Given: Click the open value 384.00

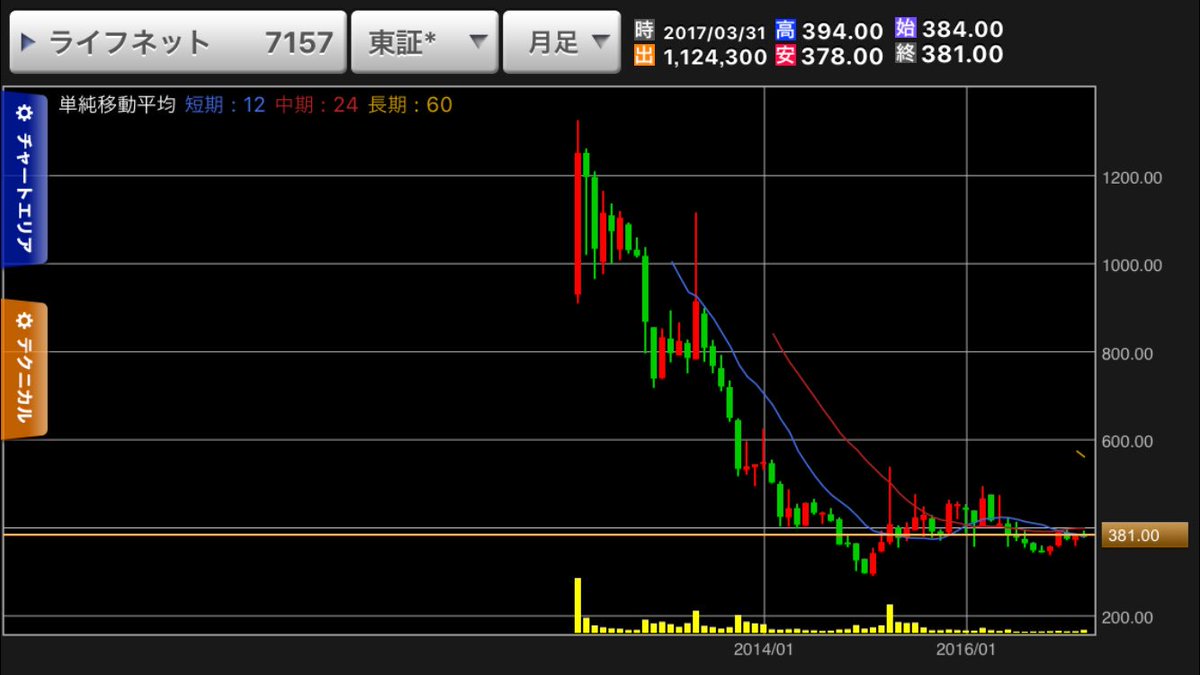Looking at the screenshot, I should 962,30.
